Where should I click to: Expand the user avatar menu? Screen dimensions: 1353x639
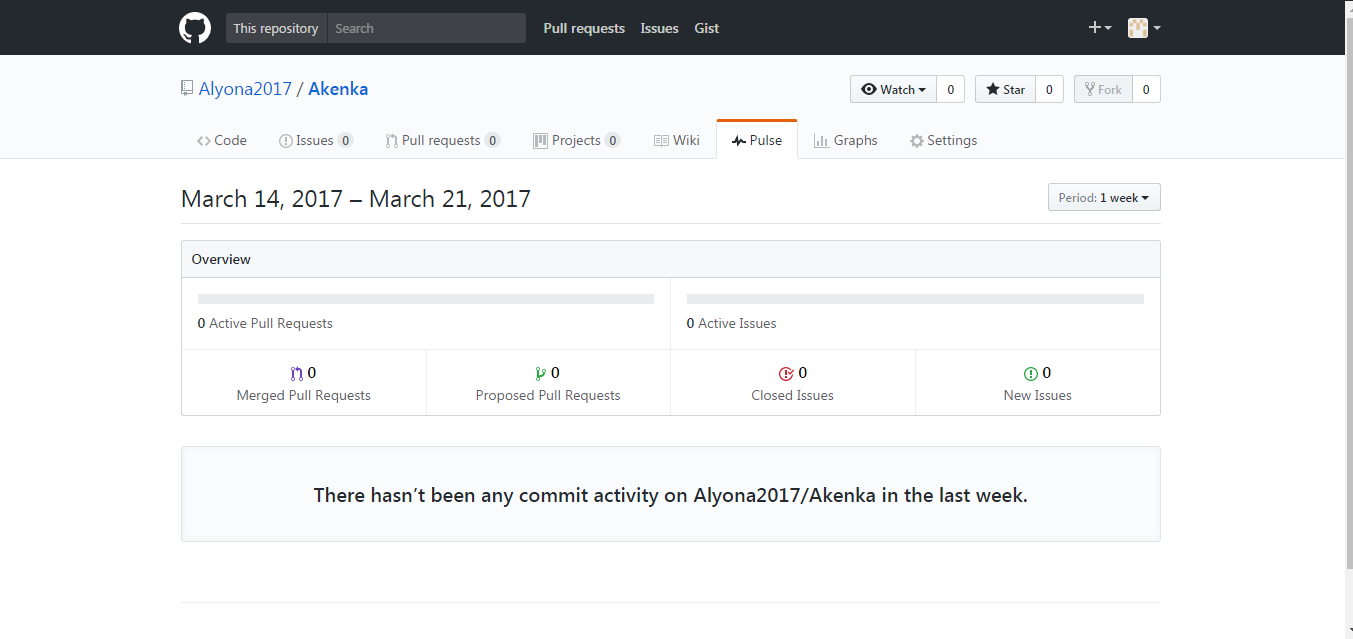(x=1142, y=27)
